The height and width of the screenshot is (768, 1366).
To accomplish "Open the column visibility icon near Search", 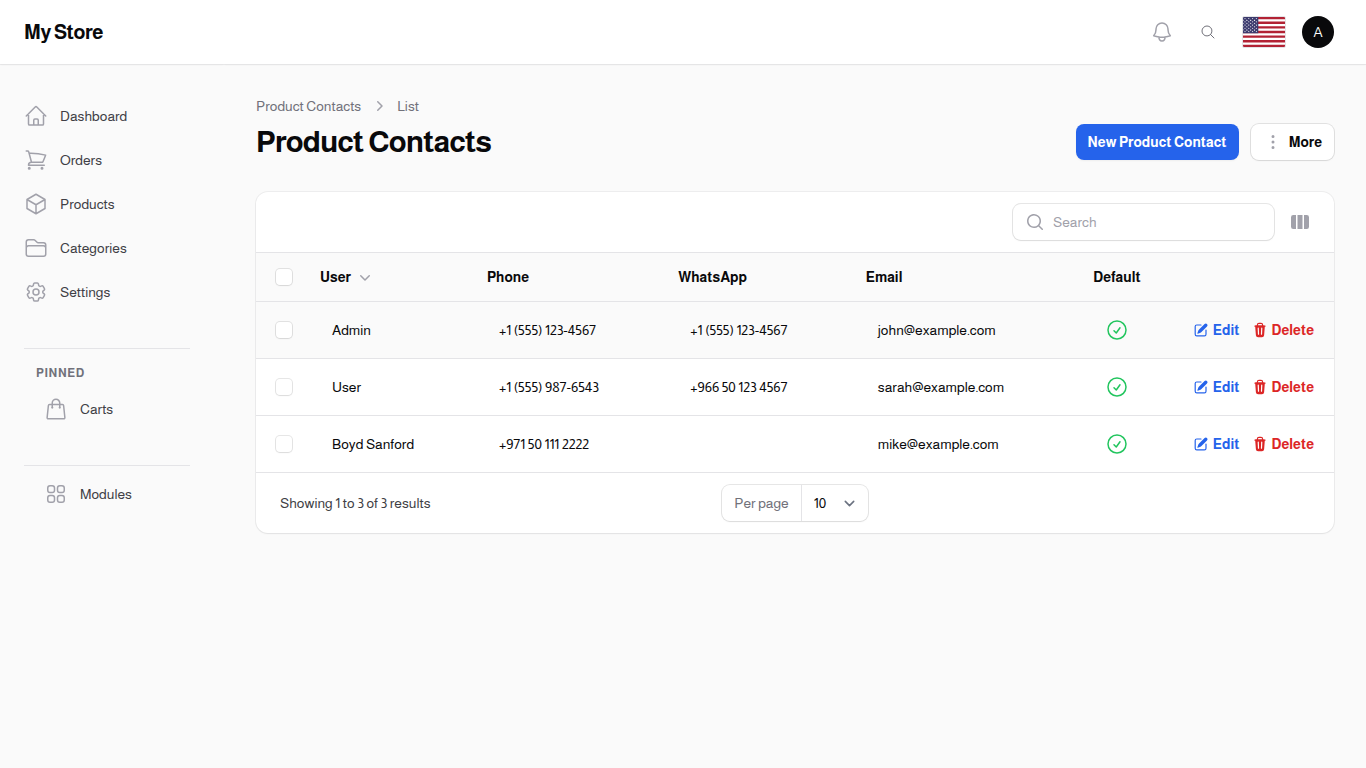I will point(1300,222).
